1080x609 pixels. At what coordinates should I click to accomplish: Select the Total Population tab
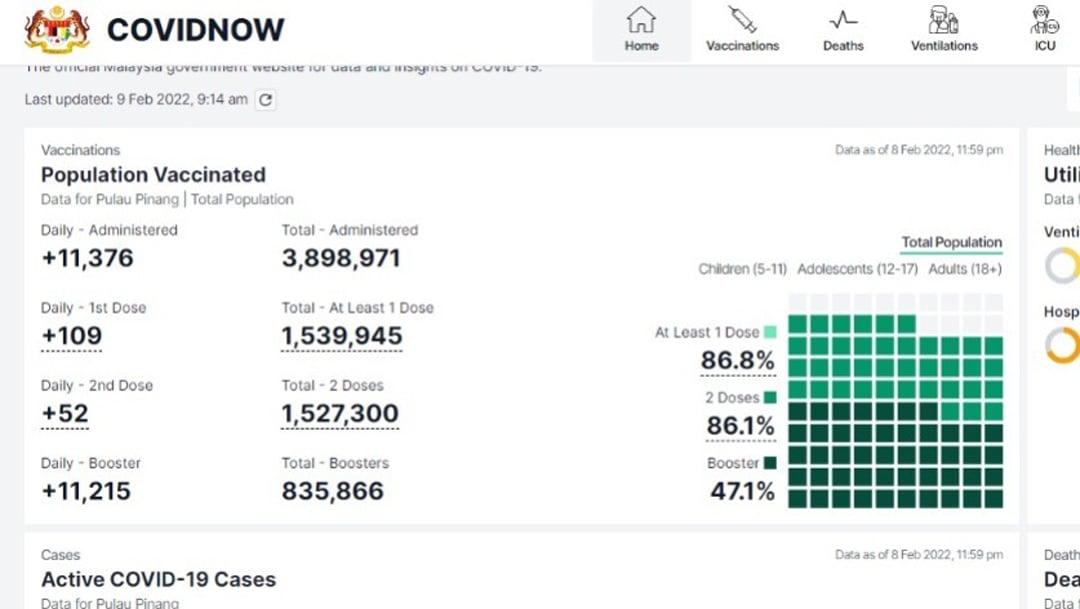coord(952,242)
